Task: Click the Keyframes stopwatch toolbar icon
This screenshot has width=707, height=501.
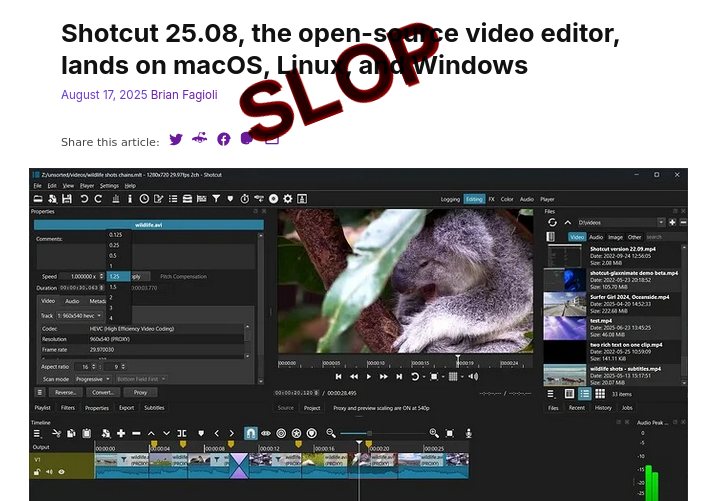Action: 245,199
